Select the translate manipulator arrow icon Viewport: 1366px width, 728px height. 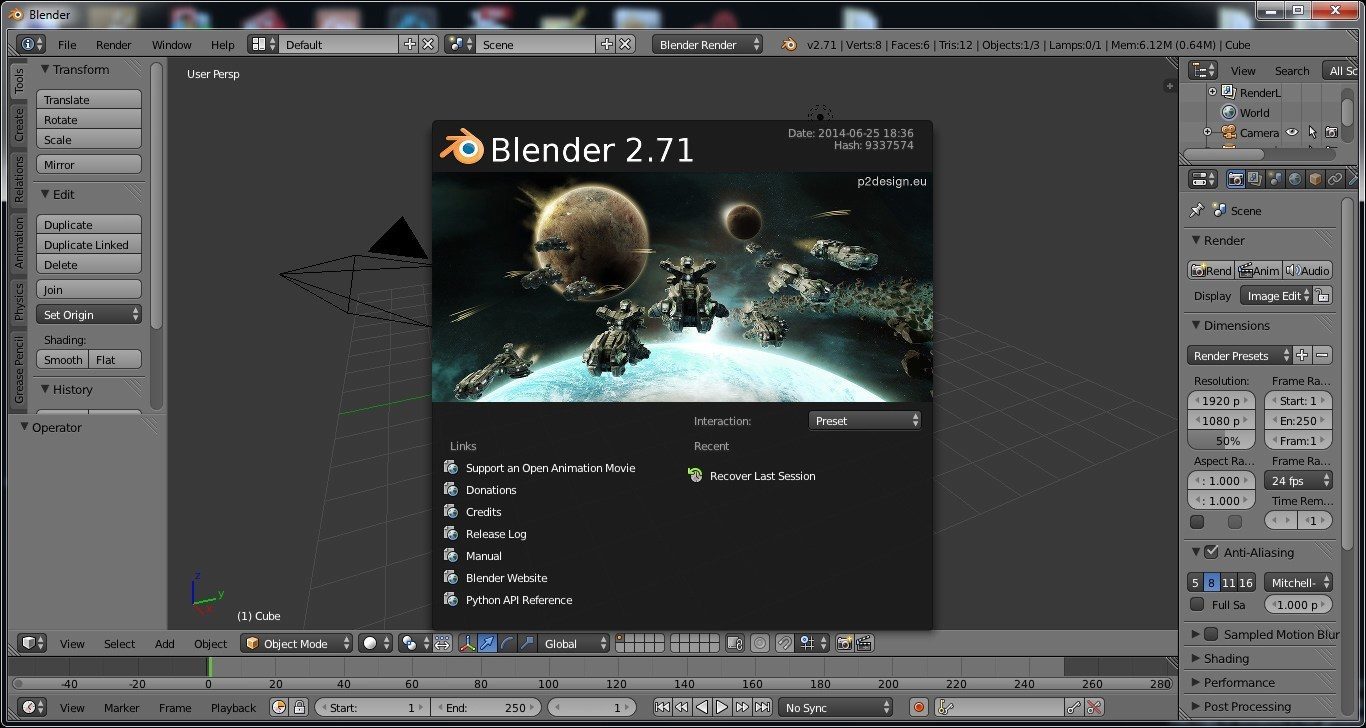click(487, 643)
